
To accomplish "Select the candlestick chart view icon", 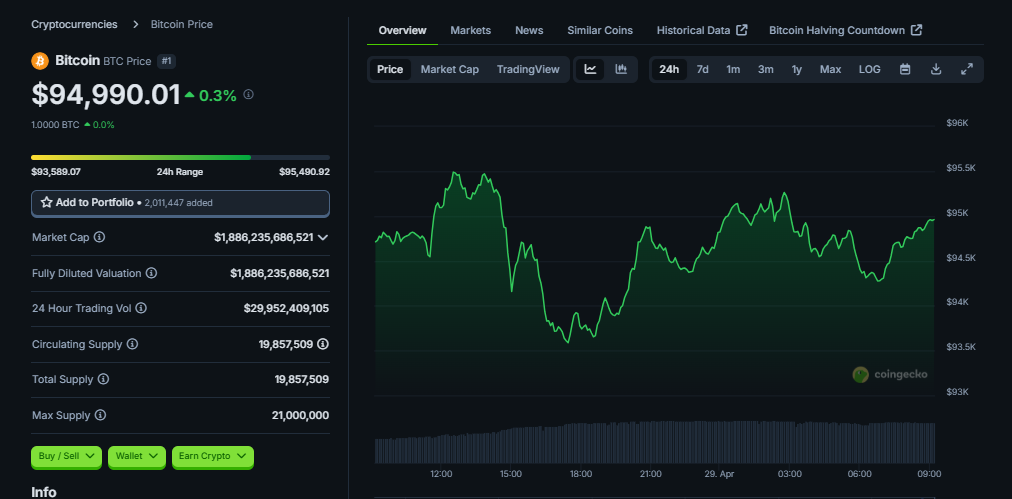I will pos(621,69).
